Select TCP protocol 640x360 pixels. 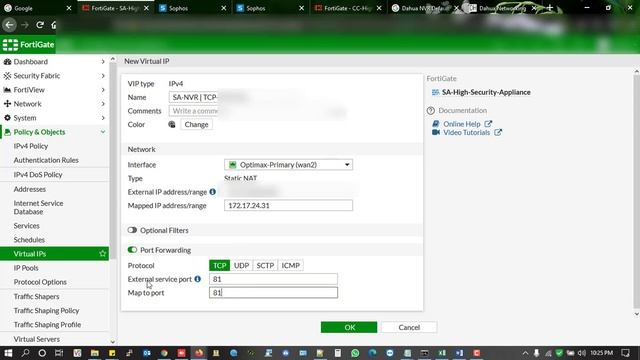tap(220, 265)
